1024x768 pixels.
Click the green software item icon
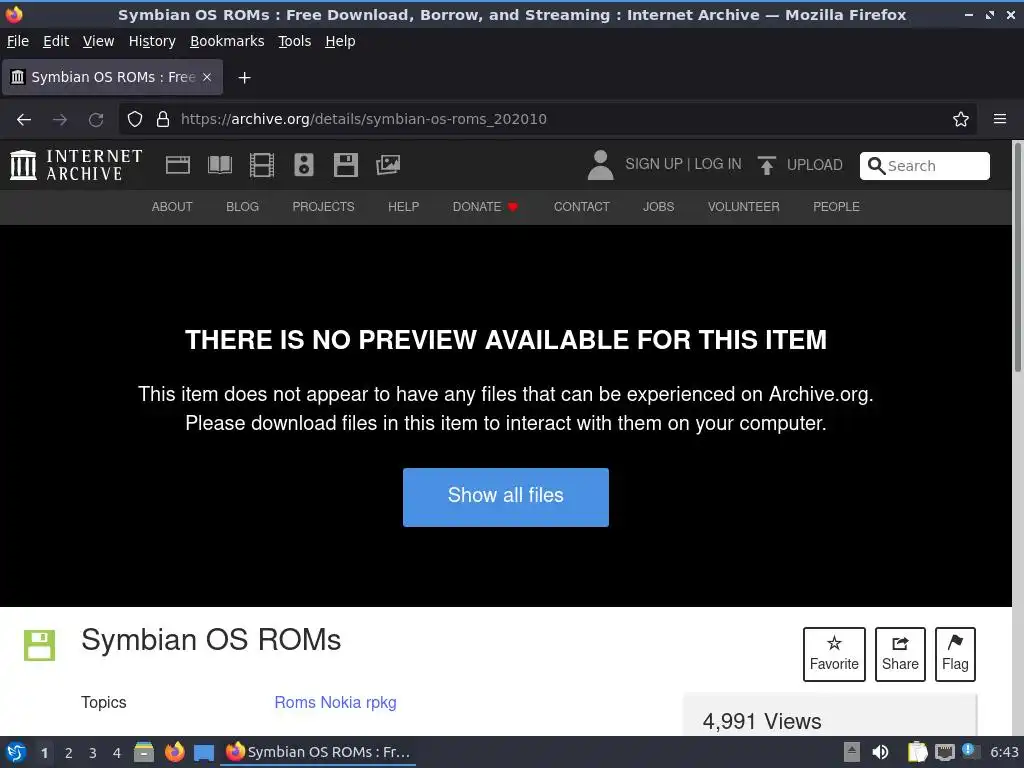click(x=40, y=645)
